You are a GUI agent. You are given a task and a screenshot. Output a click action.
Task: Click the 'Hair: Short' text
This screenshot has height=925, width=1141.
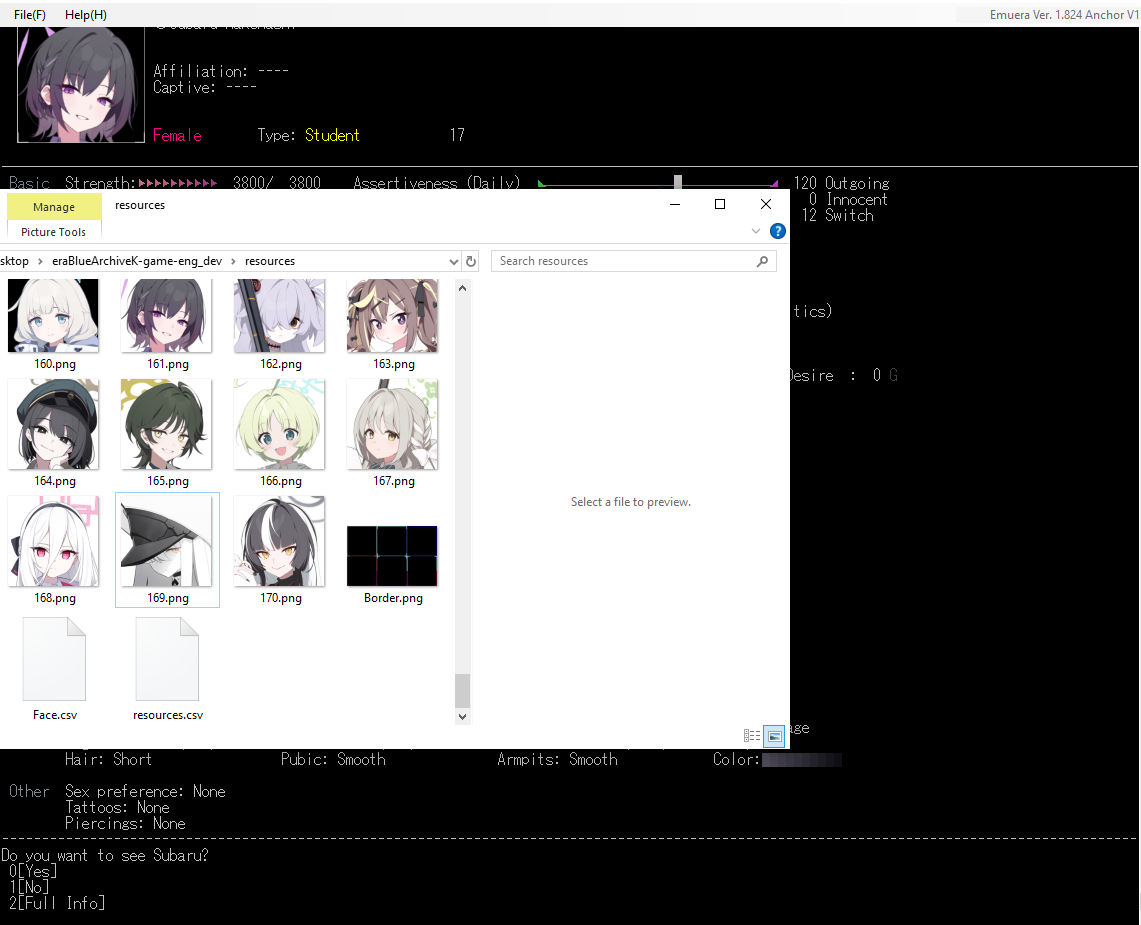pyautogui.click(x=108, y=760)
